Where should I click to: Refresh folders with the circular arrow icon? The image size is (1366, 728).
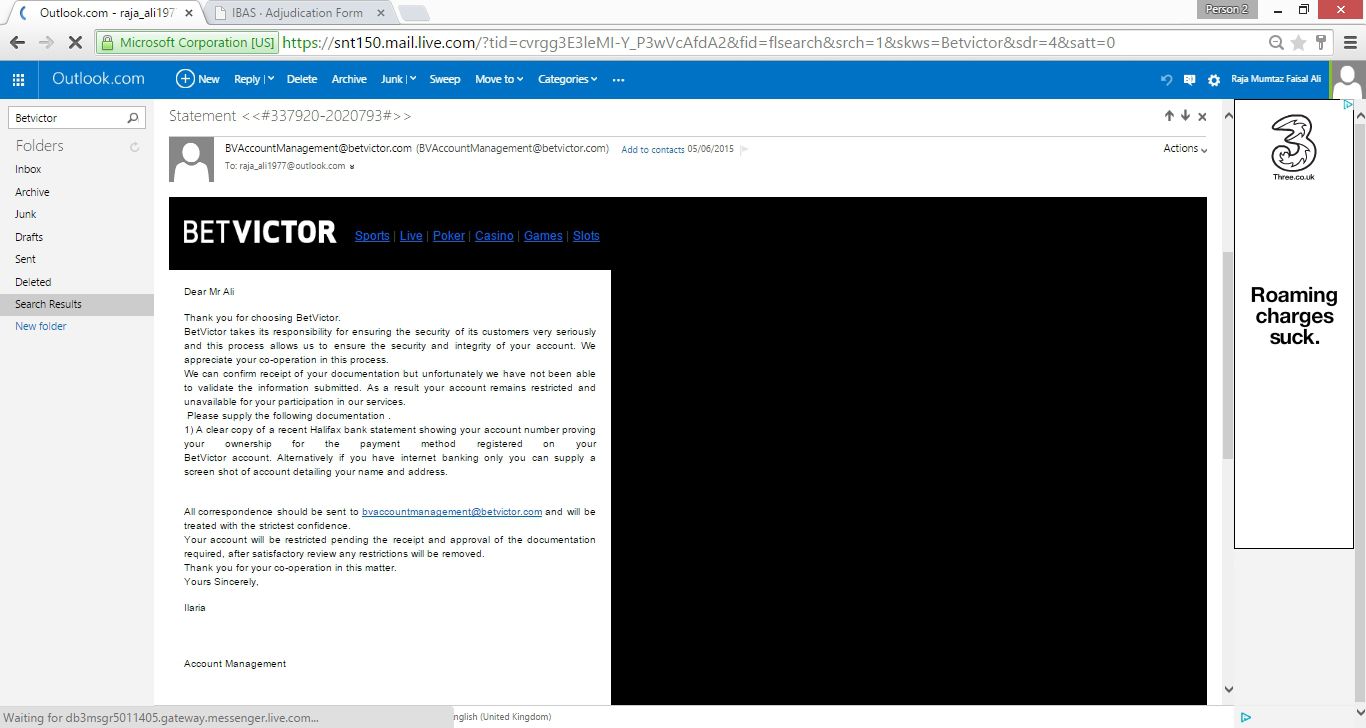click(135, 147)
